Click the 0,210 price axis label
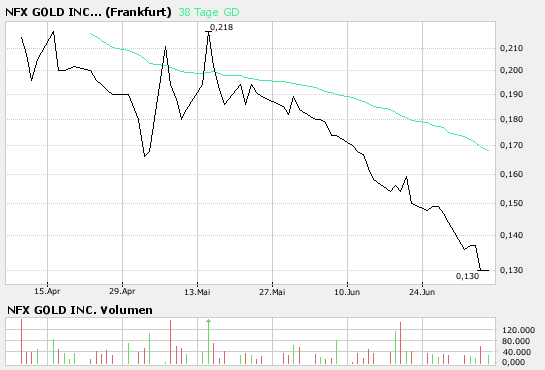 click(511, 48)
